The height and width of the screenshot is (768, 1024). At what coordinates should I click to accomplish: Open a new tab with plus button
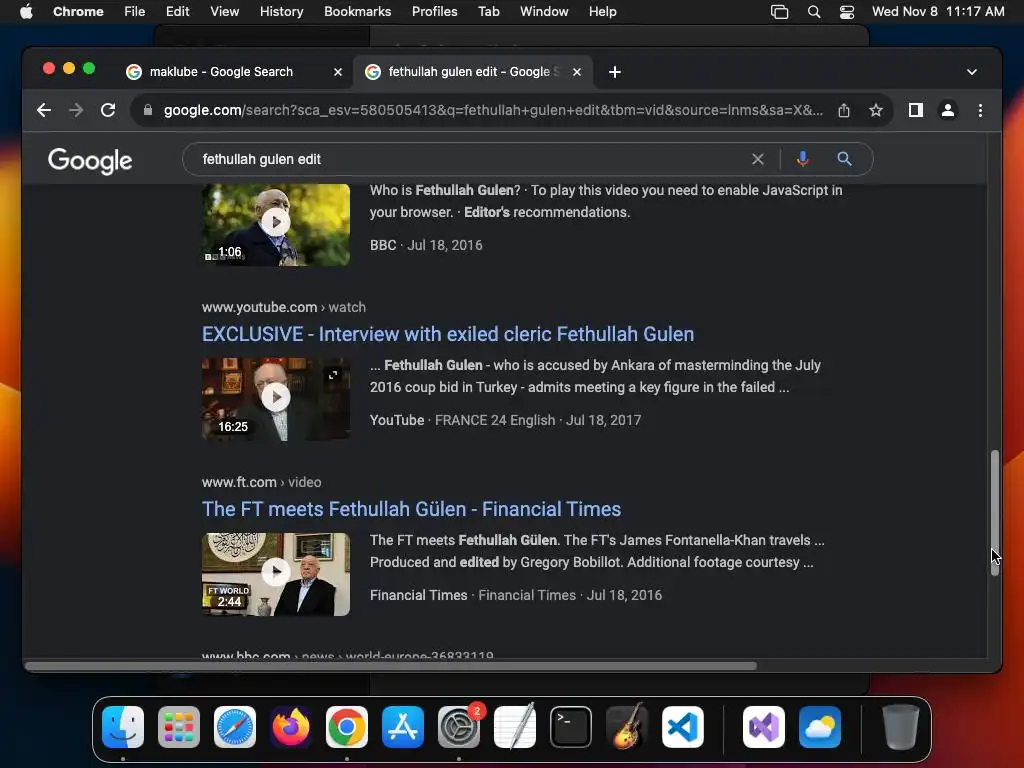click(x=615, y=72)
